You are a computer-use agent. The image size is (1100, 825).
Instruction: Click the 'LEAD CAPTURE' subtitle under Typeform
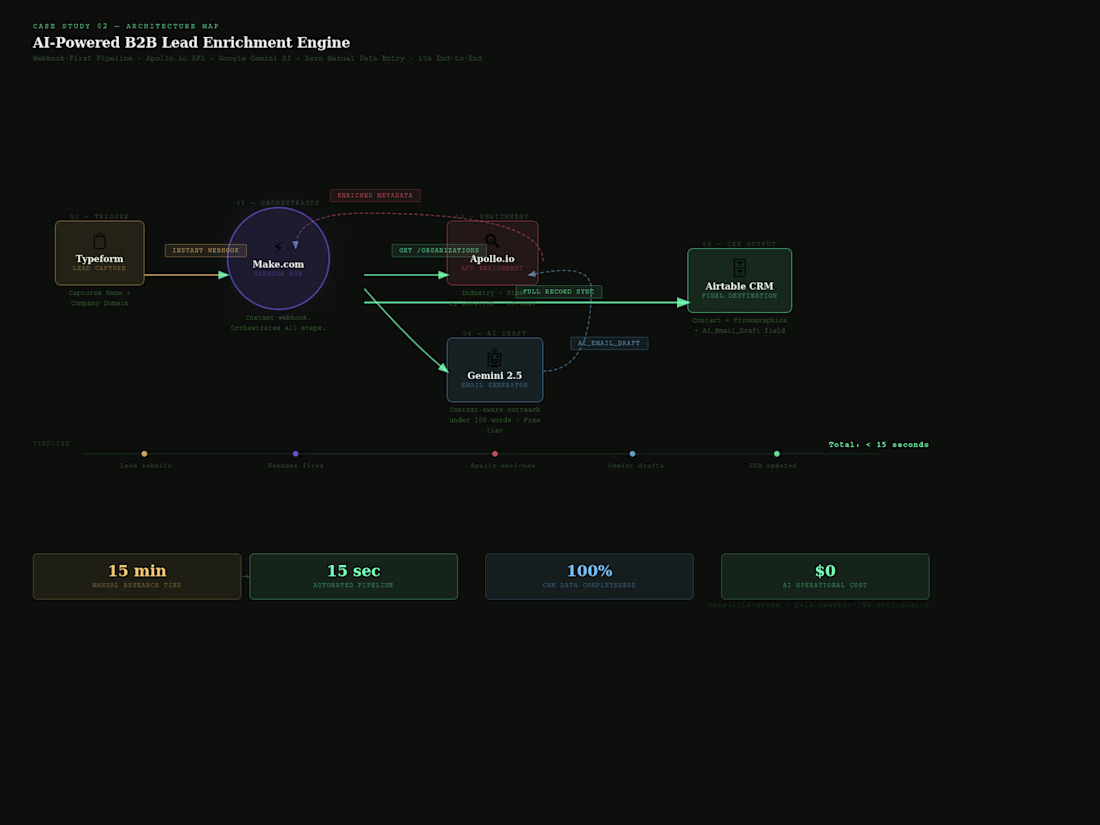(x=100, y=269)
